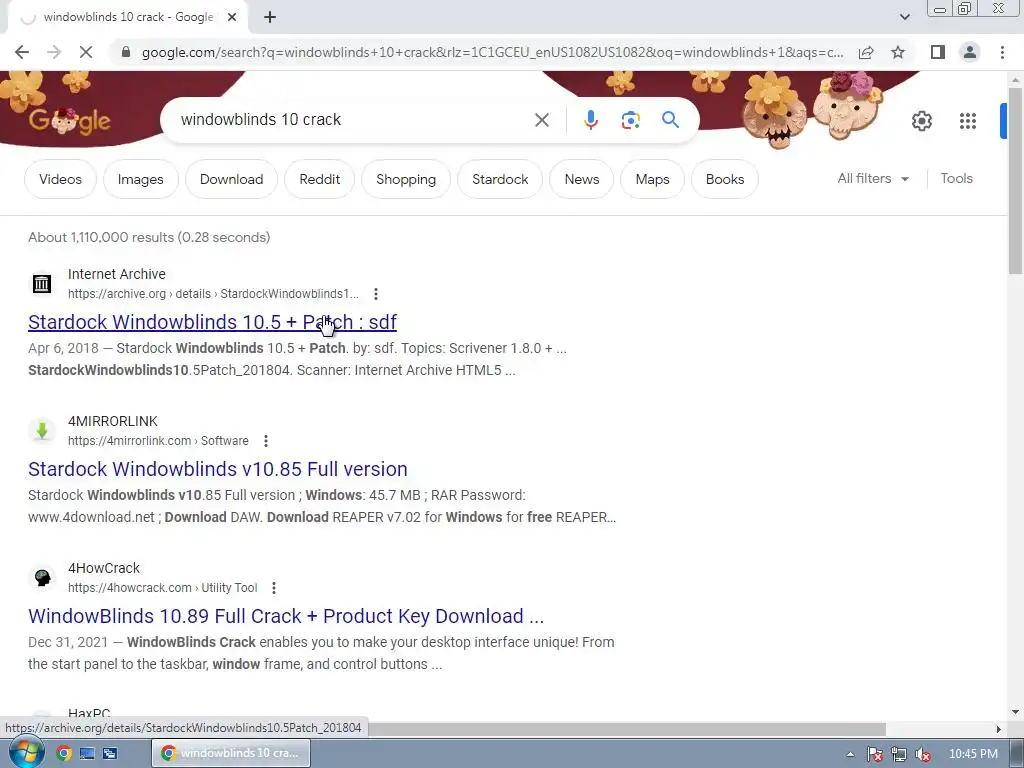
Task: Open the search Tools options
Action: coord(956,178)
